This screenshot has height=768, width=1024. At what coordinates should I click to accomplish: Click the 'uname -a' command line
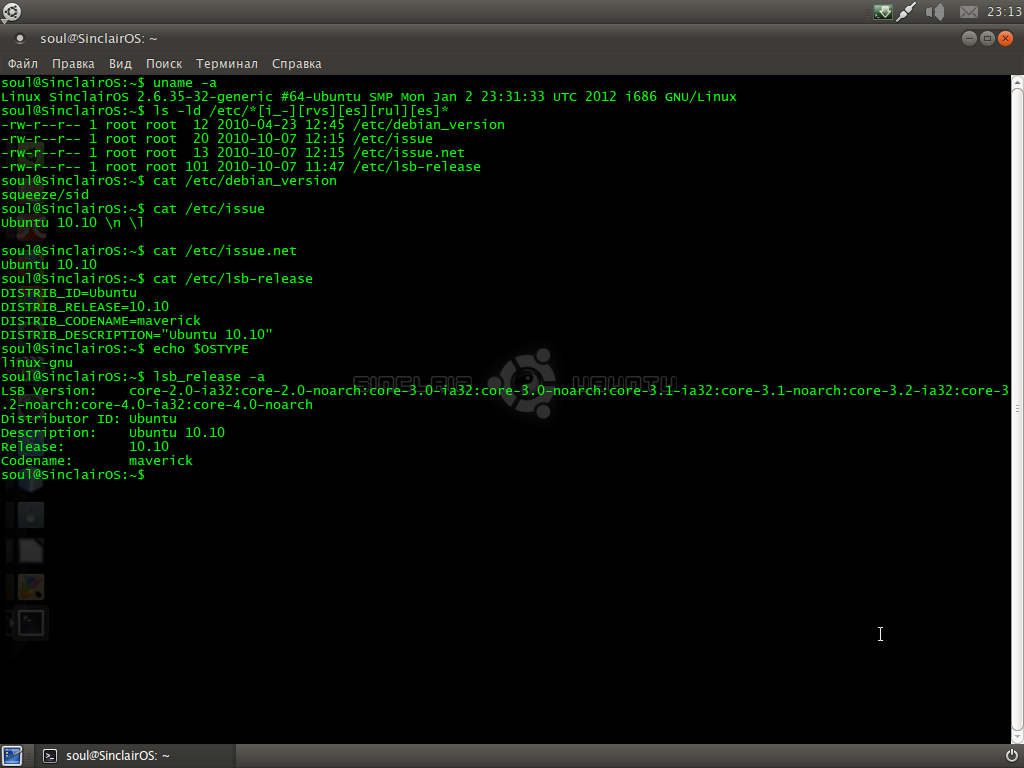[109, 82]
